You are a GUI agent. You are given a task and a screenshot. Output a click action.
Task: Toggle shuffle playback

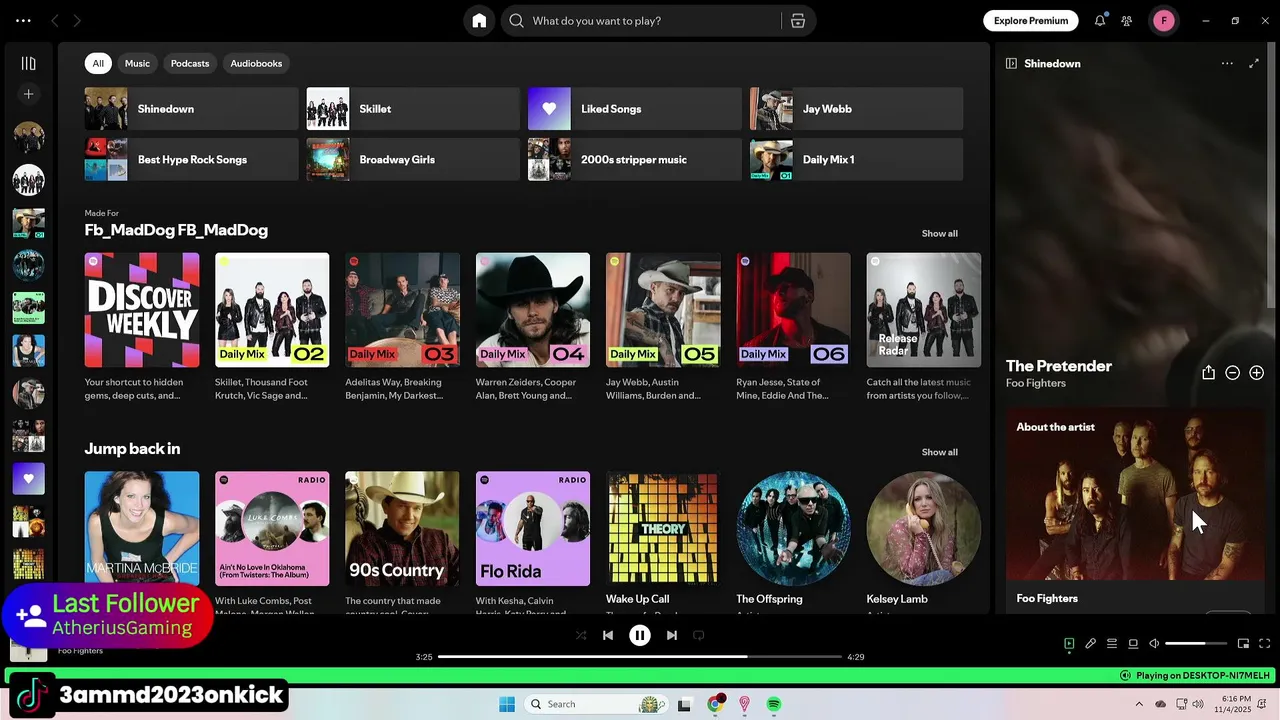coord(581,635)
